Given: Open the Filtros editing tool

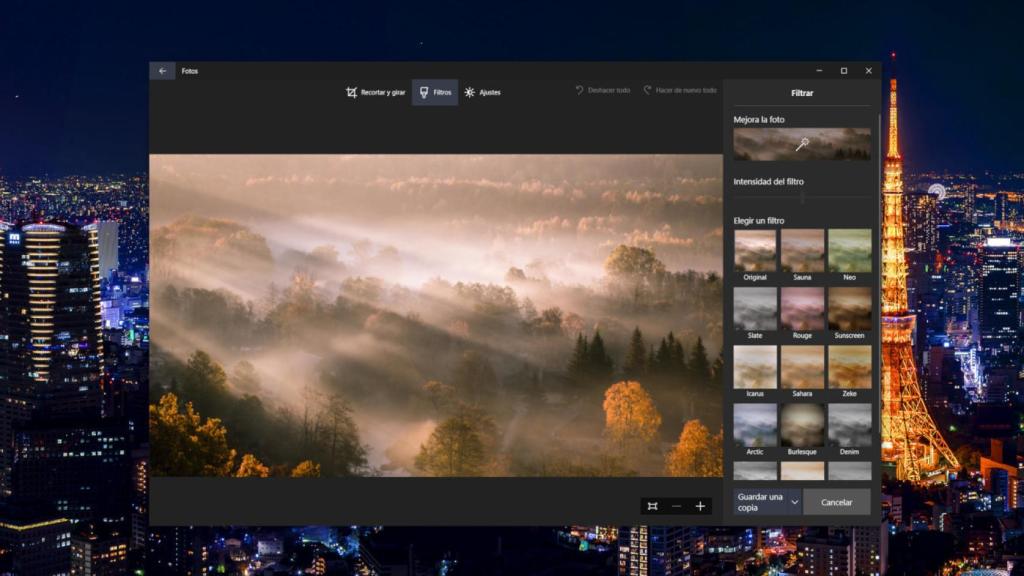Looking at the screenshot, I should click(x=435, y=92).
